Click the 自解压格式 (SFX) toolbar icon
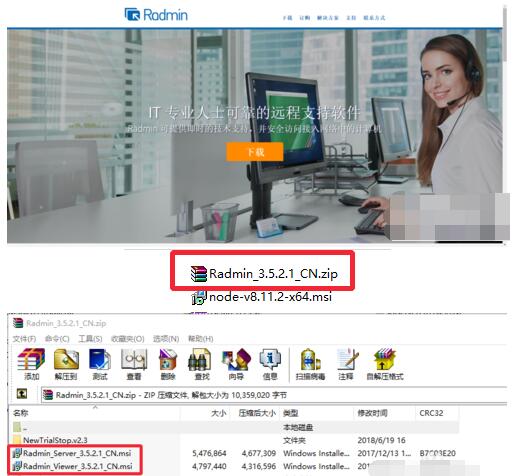 (385, 364)
